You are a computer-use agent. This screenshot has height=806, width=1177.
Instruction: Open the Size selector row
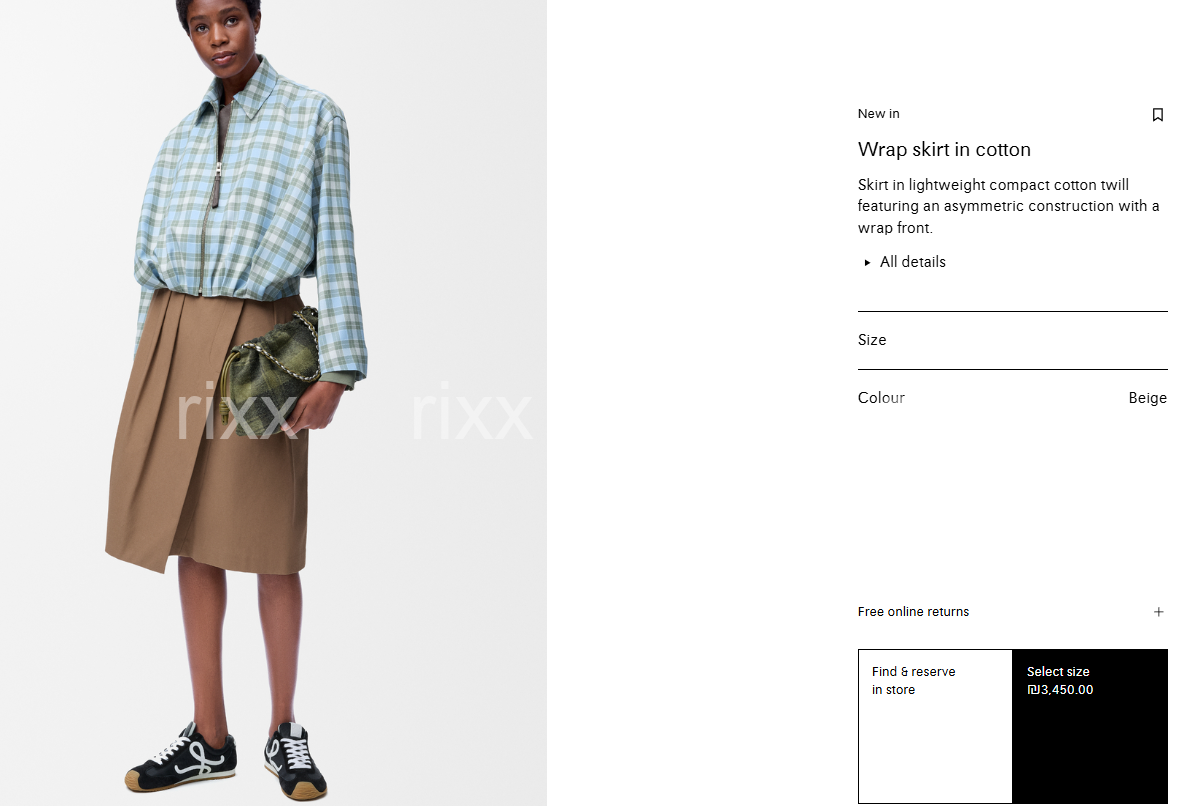coord(1013,340)
